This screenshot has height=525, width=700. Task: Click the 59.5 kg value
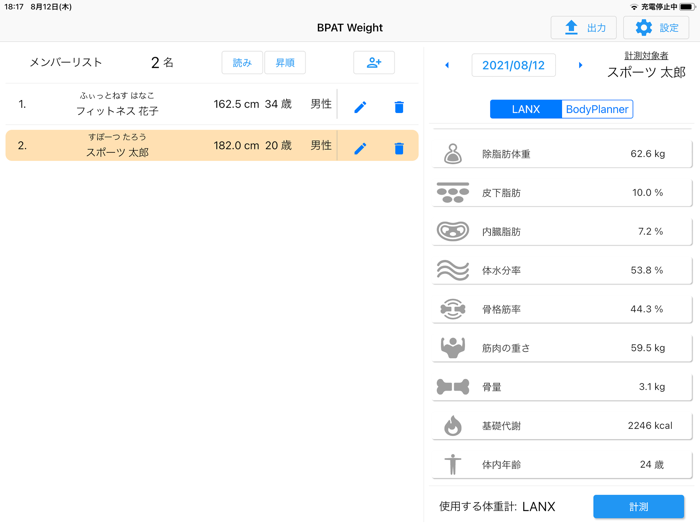pos(648,348)
